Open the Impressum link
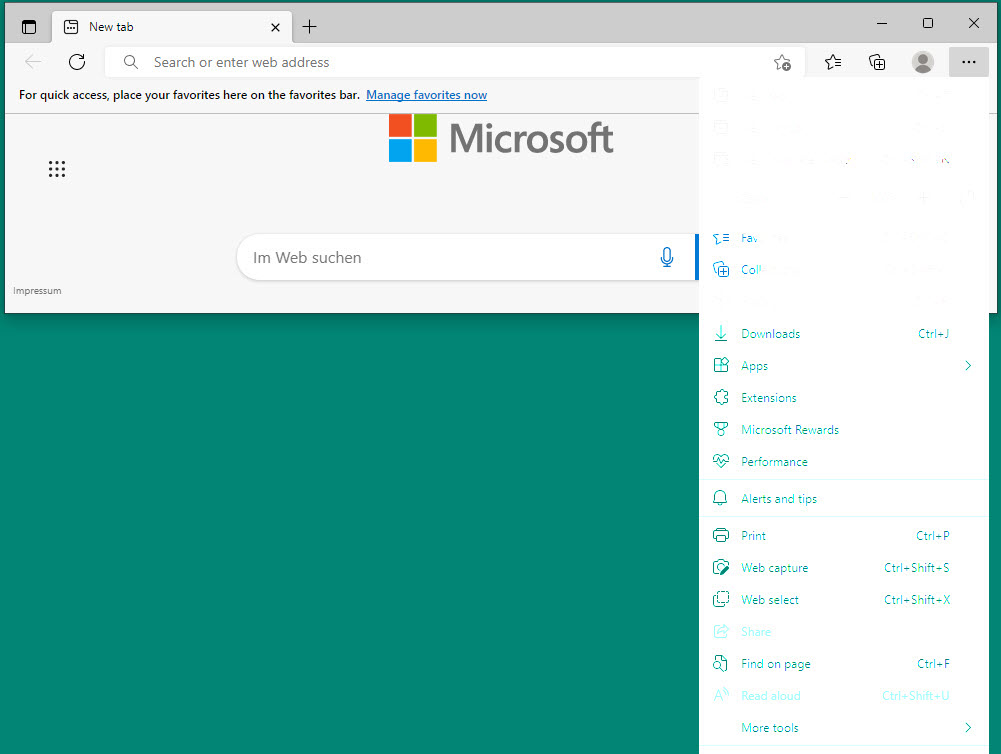This screenshot has height=754, width=1001. [x=37, y=290]
